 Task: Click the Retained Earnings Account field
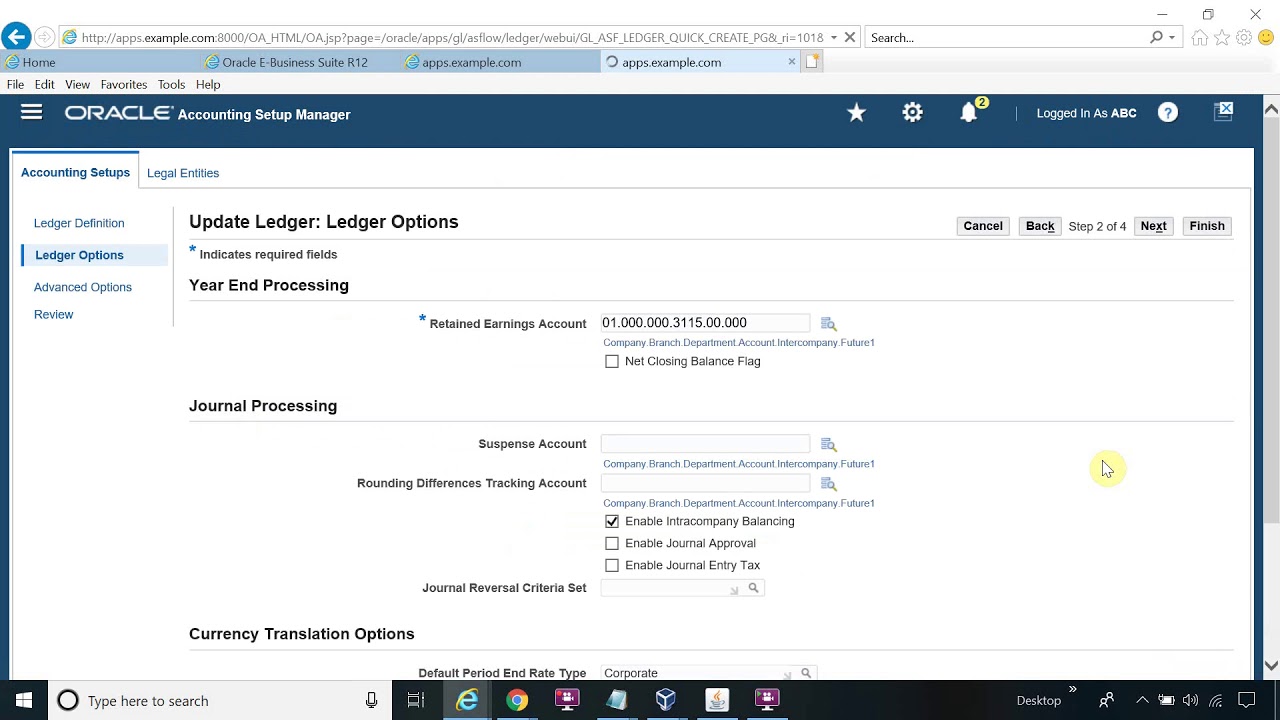click(x=705, y=323)
